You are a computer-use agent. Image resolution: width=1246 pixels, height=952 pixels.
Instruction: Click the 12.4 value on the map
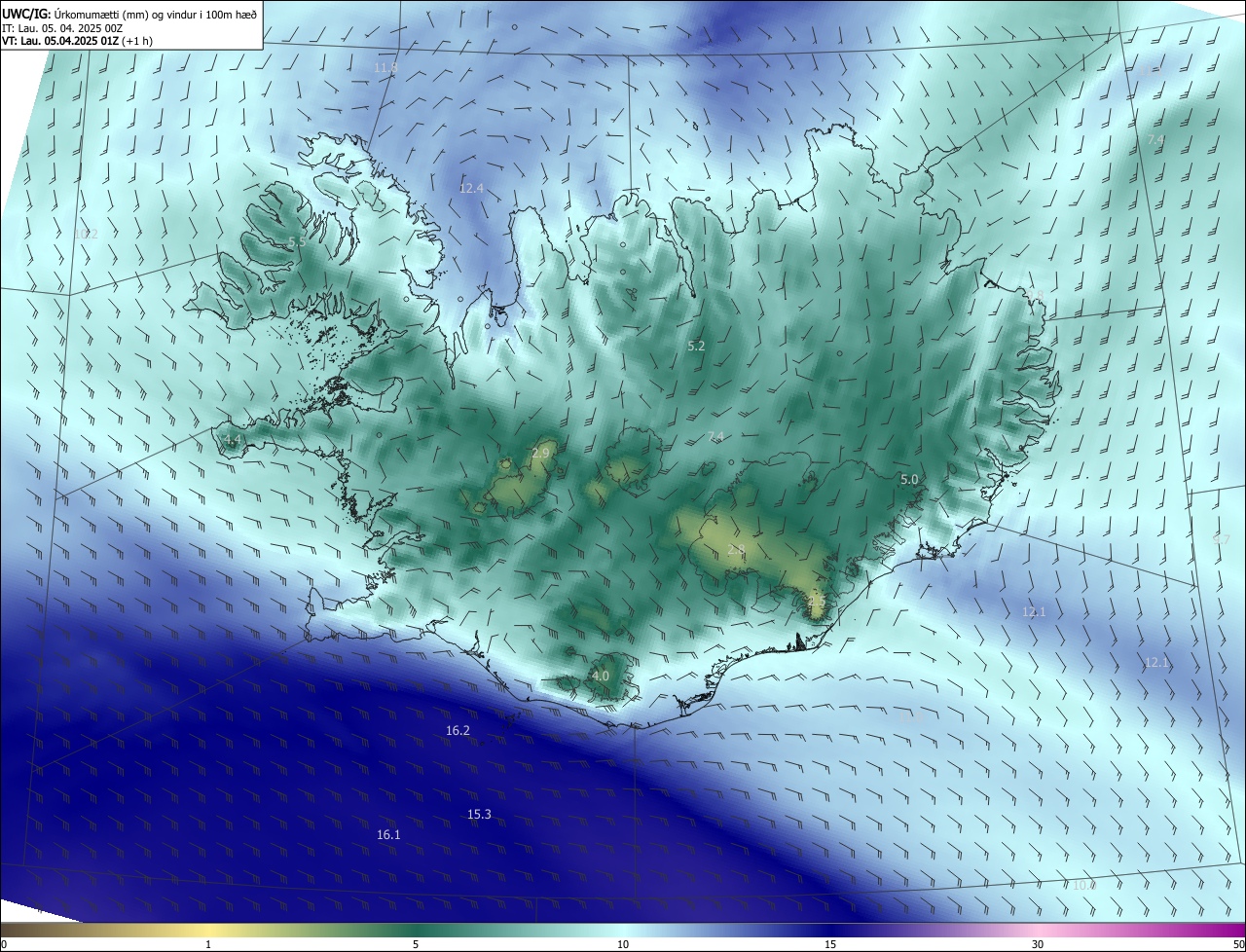(x=471, y=188)
